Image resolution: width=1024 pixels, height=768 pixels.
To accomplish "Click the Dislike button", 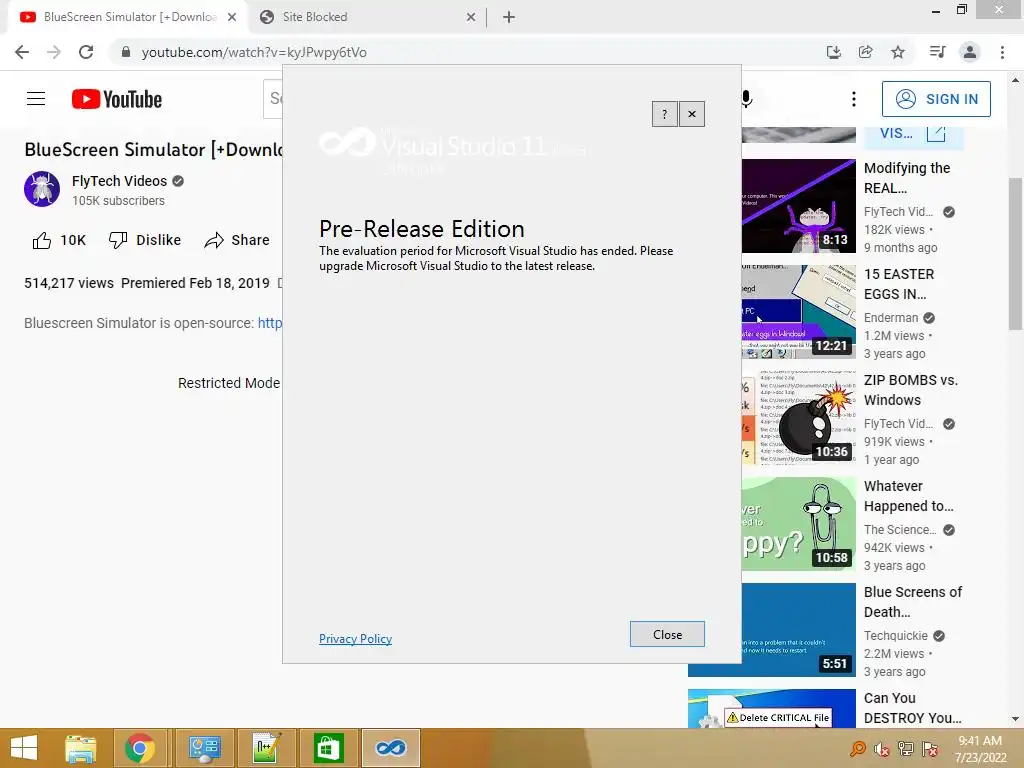I will pyautogui.click(x=145, y=240).
